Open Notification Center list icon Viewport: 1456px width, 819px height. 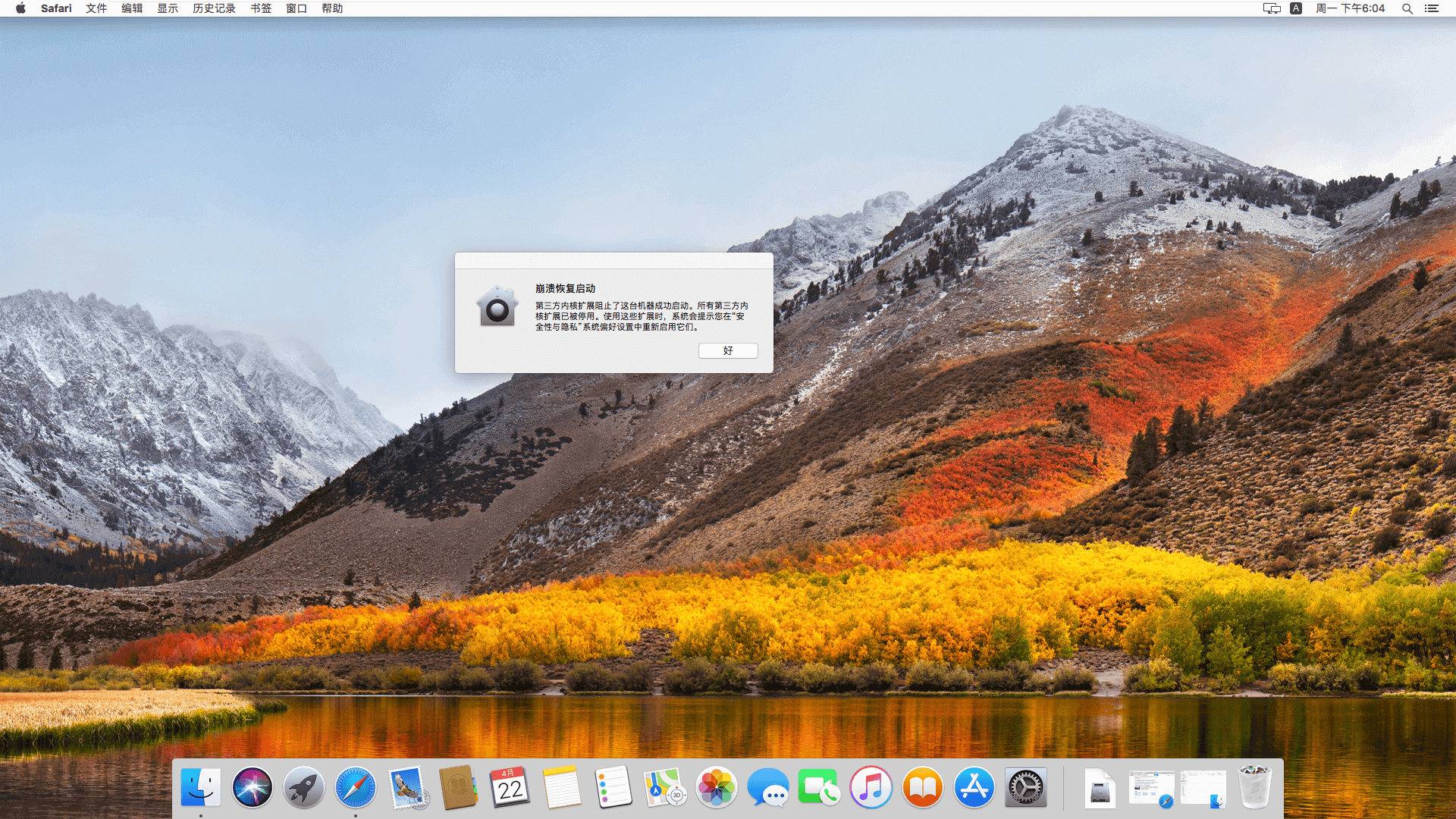tap(1431, 8)
